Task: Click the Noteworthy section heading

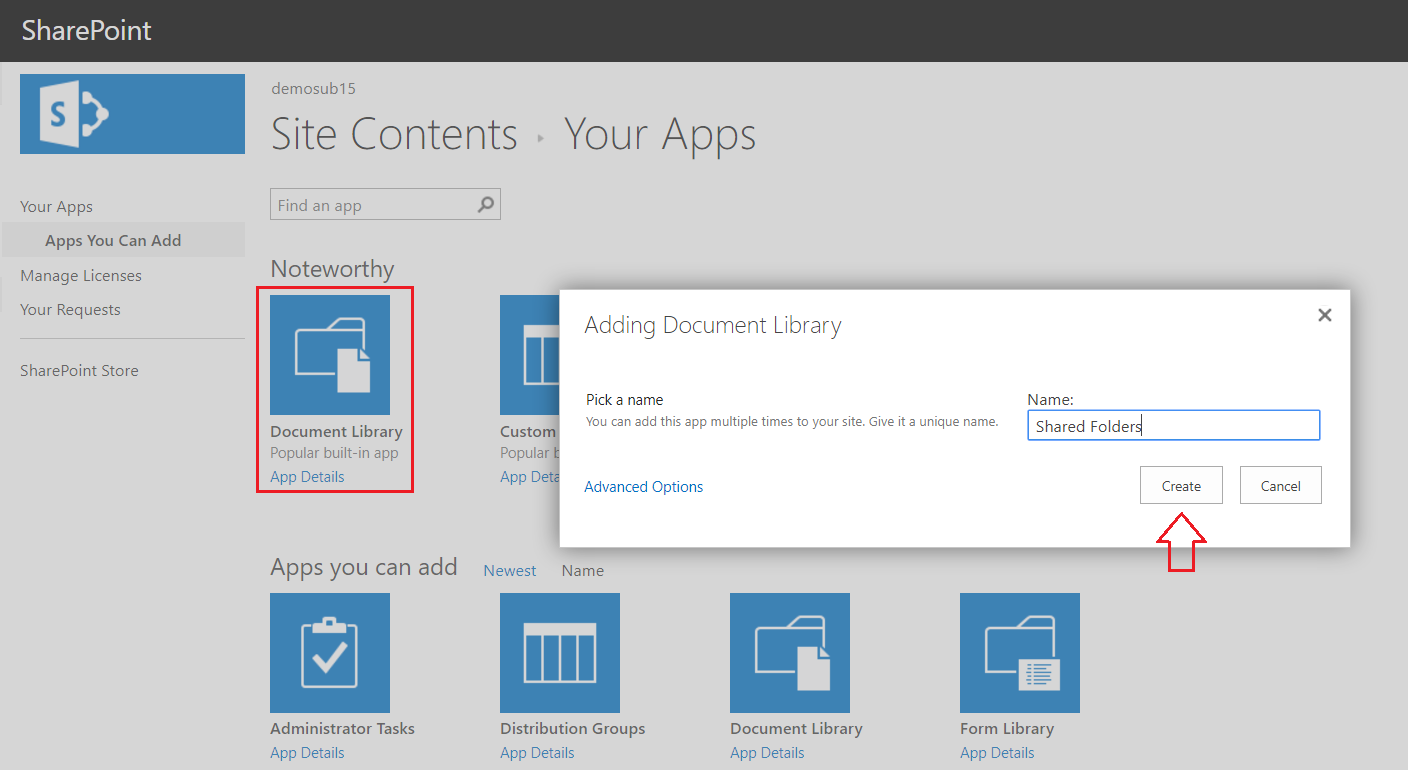Action: pos(332,269)
